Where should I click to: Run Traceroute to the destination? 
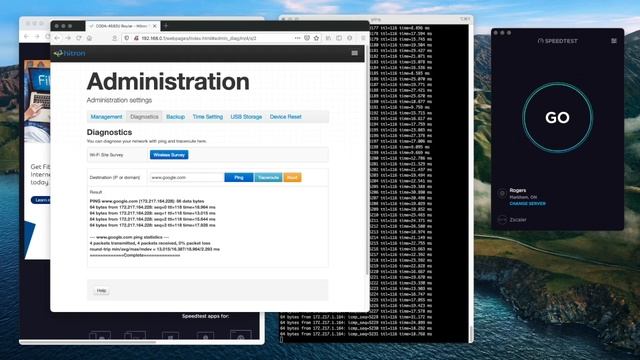[268, 177]
